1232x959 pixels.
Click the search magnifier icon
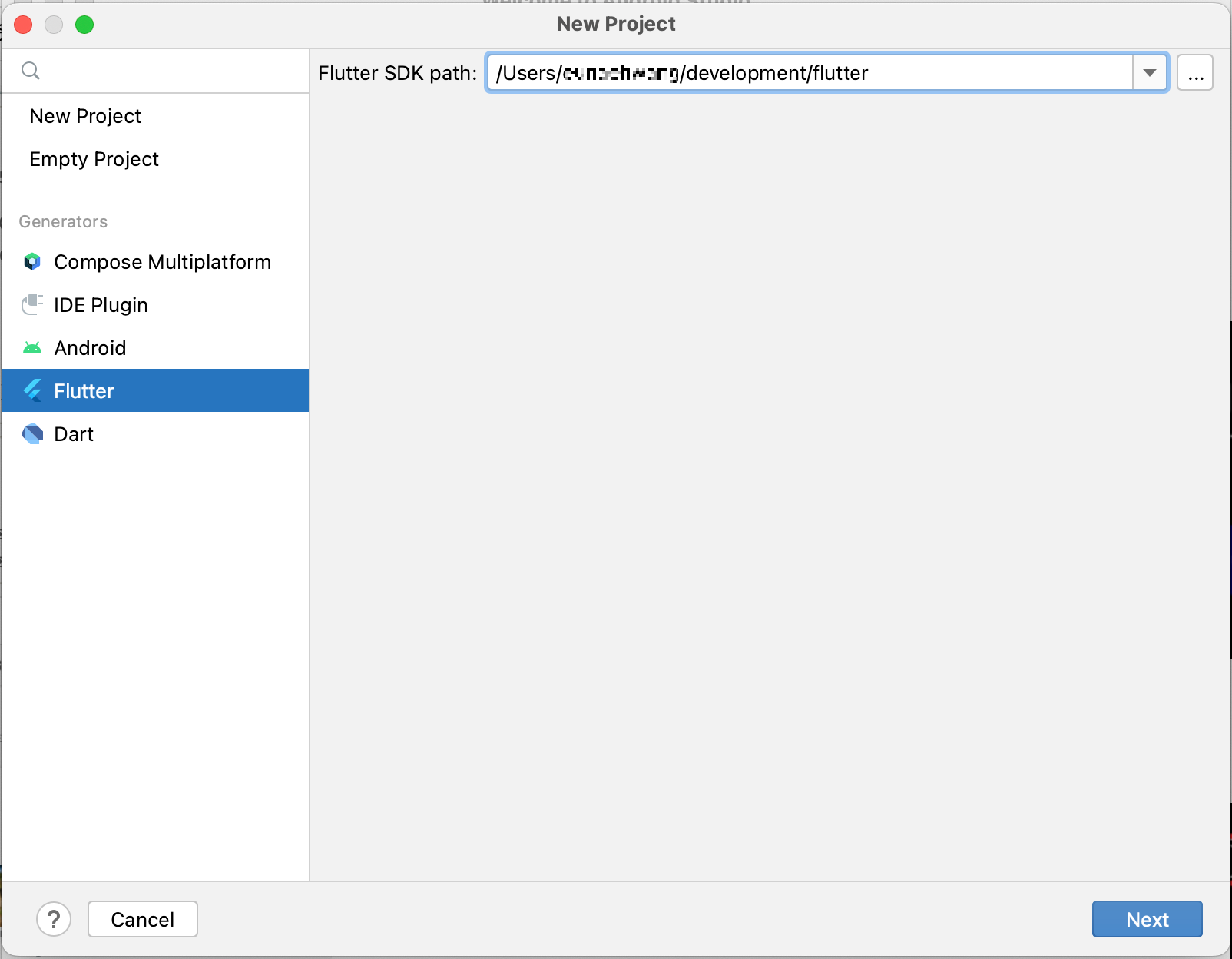31,71
